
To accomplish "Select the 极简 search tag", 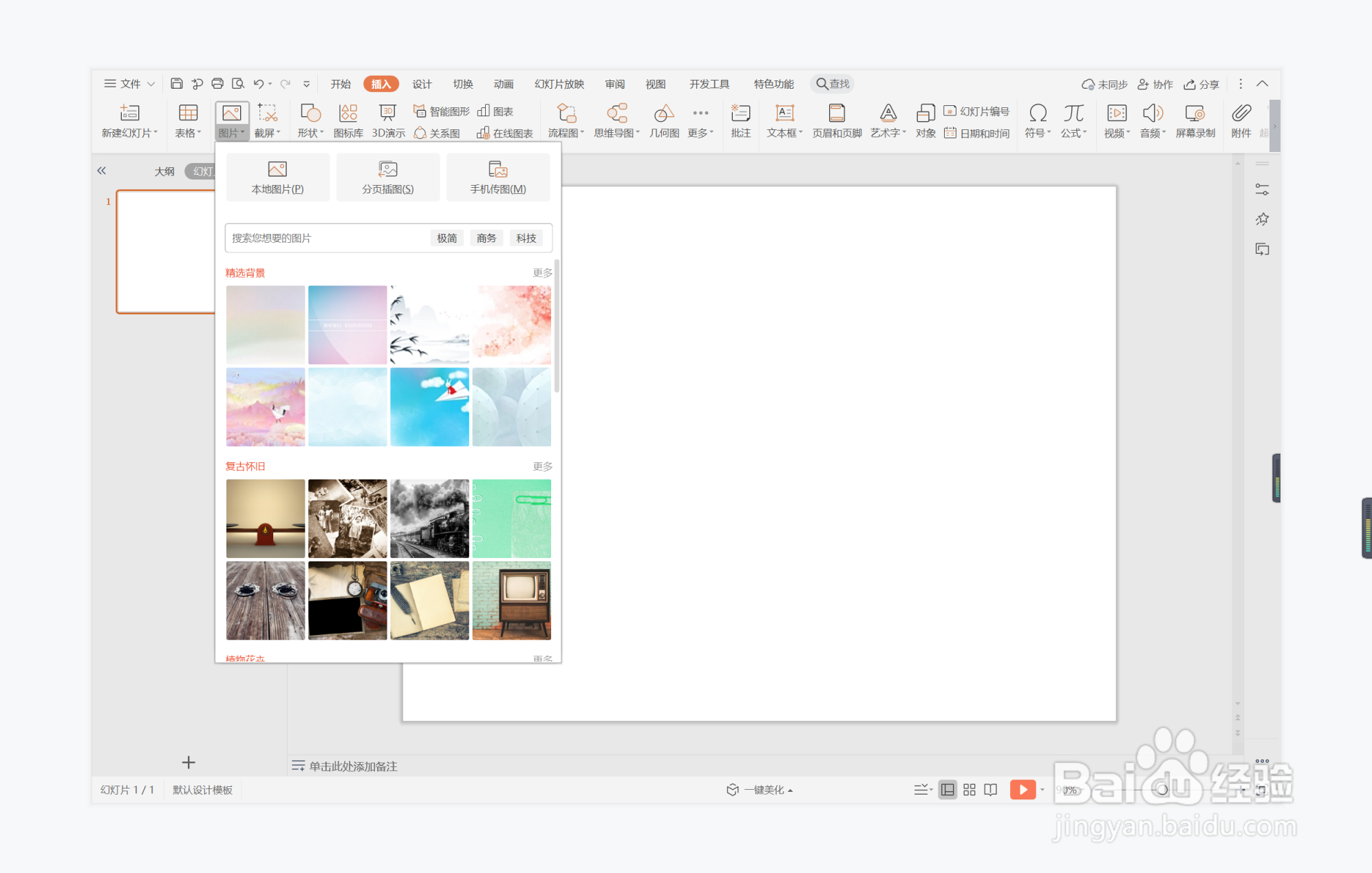I will pyautogui.click(x=447, y=238).
